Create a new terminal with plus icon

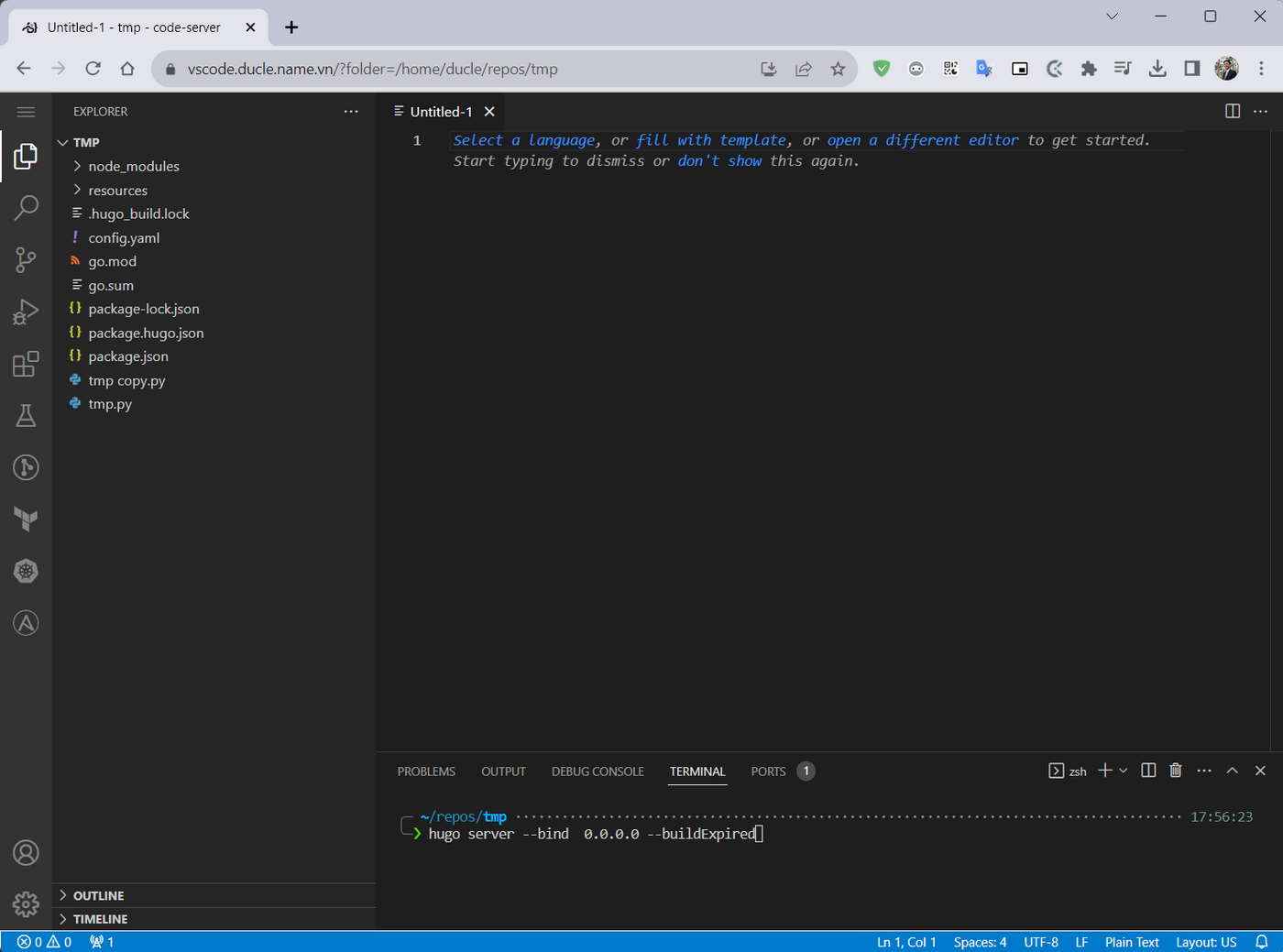click(1105, 771)
